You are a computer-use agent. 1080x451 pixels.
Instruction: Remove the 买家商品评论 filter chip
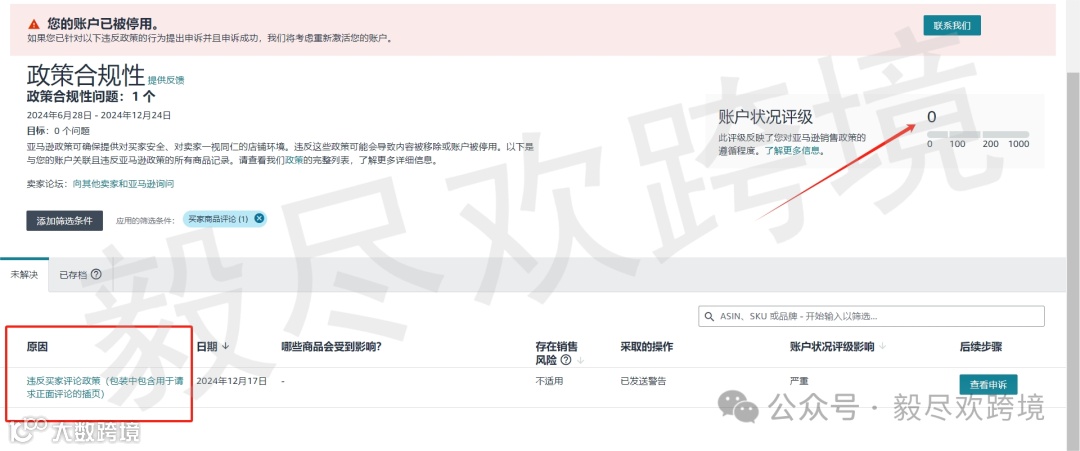pyautogui.click(x=259, y=218)
